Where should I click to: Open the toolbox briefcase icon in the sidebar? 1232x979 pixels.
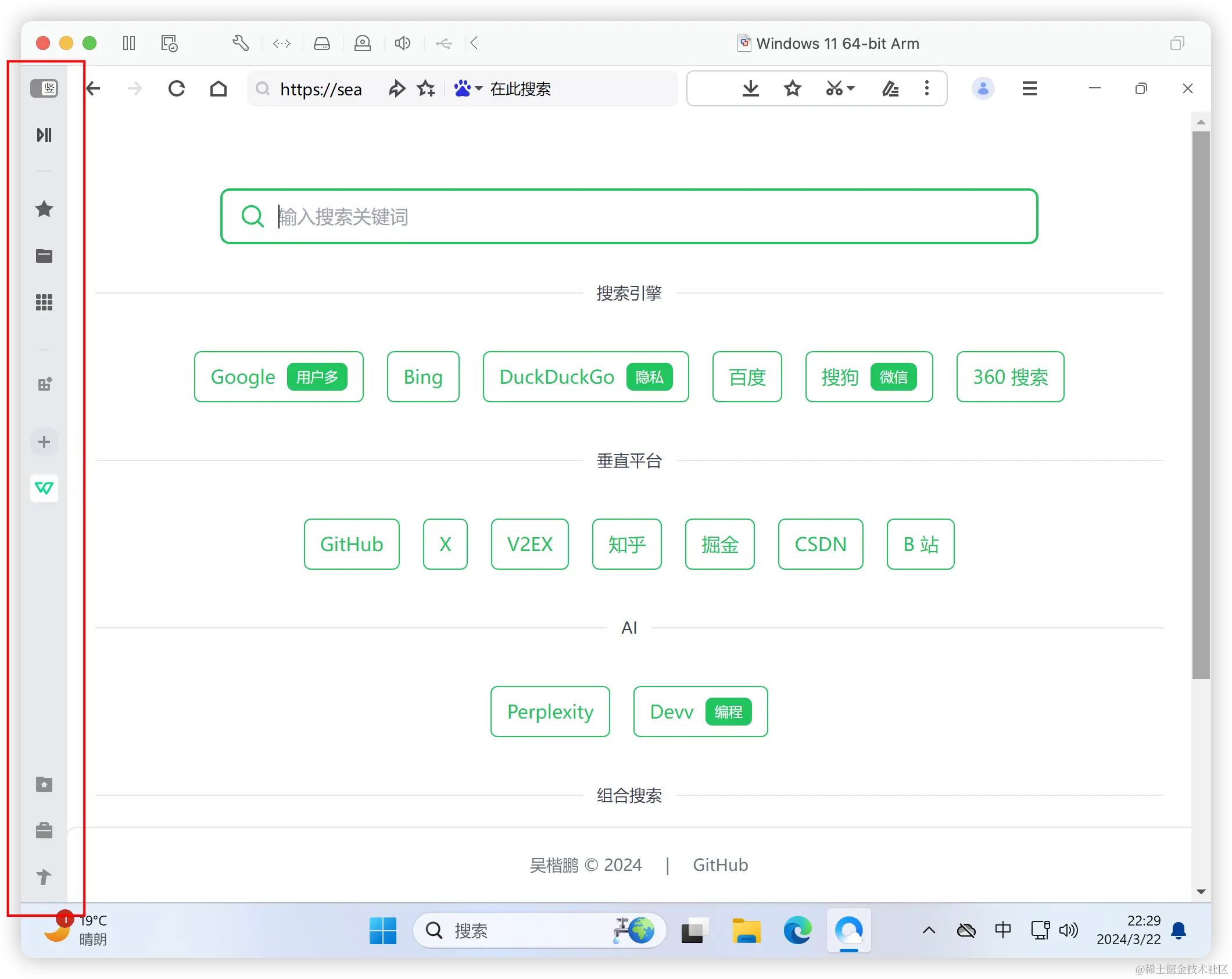pyautogui.click(x=44, y=830)
